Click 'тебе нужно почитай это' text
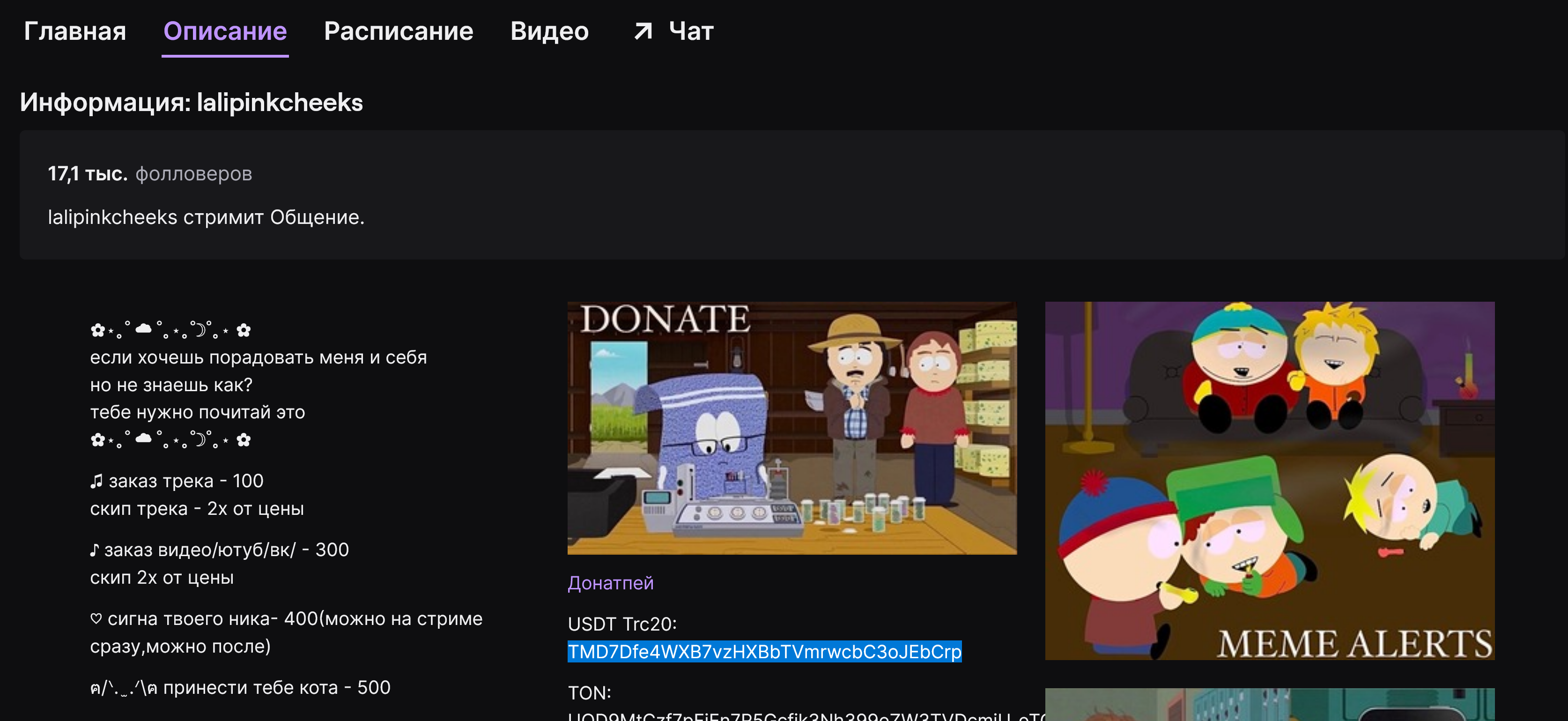Image resolution: width=1568 pixels, height=721 pixels. [x=198, y=412]
